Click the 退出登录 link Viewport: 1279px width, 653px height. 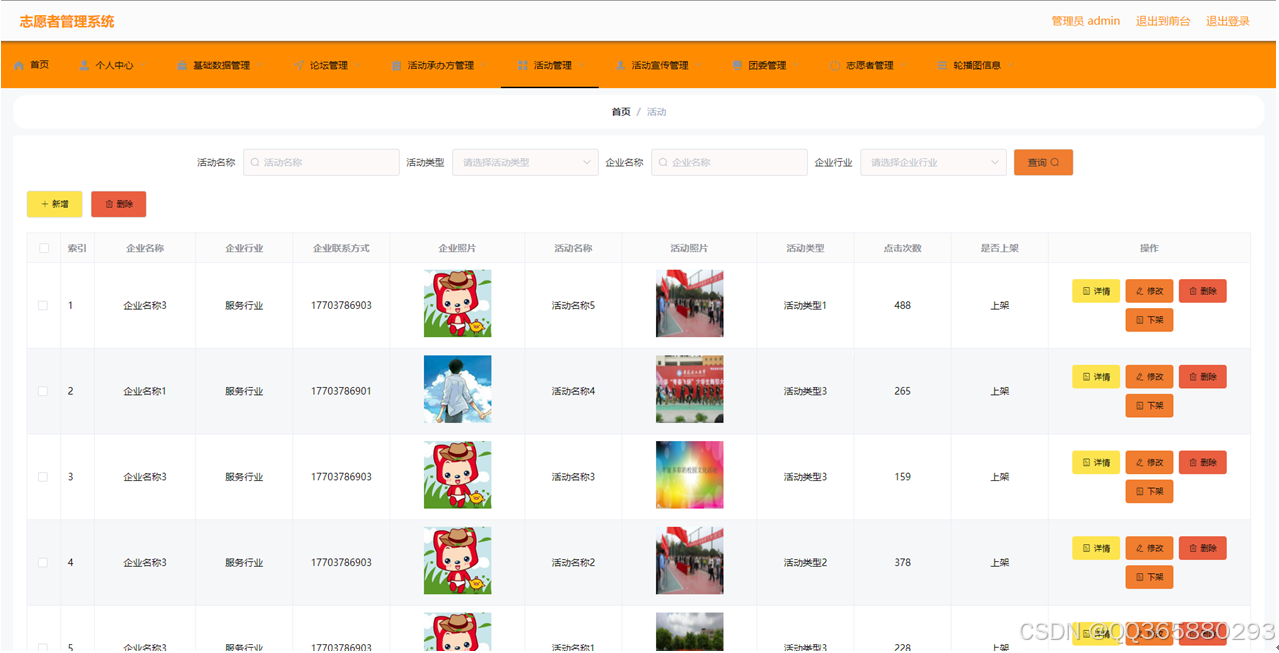1228,21
